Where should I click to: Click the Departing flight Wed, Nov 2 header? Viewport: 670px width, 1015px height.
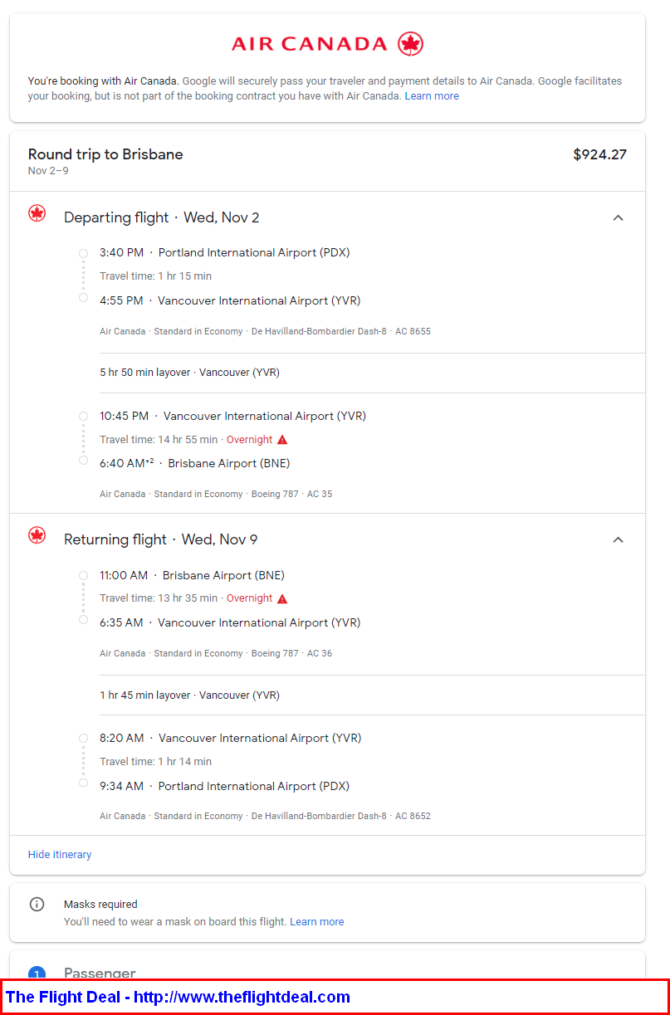[x=161, y=218]
